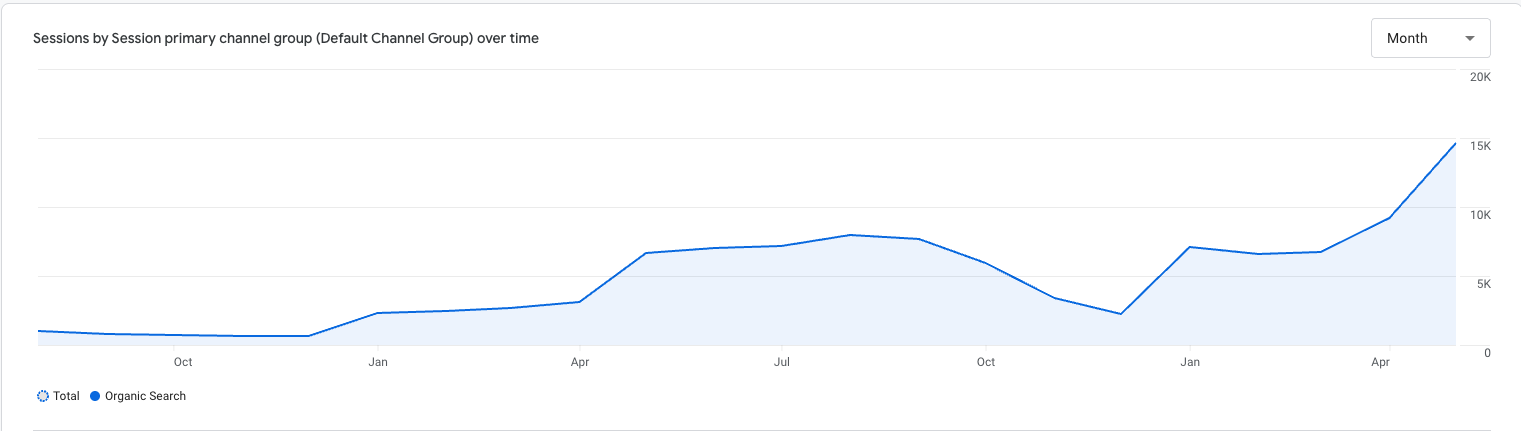Toggle the Organic Search blue dot icon
The image size is (1521, 431).
click(95, 396)
